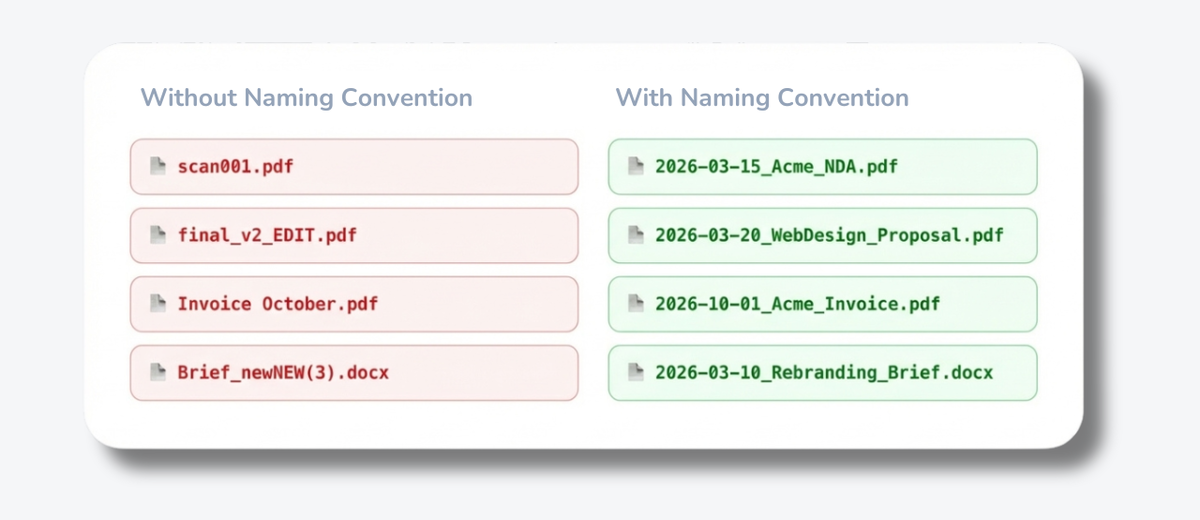Screen dimensions: 1200x520
Task: Select the 2026-03-15_Acme_NDA.pdf file name
Action: (776, 167)
